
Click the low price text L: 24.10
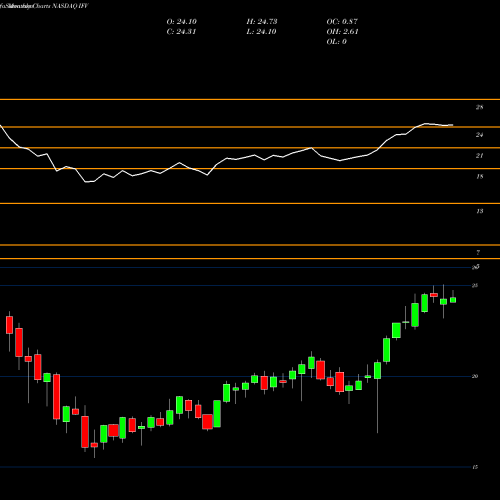pos(261,32)
